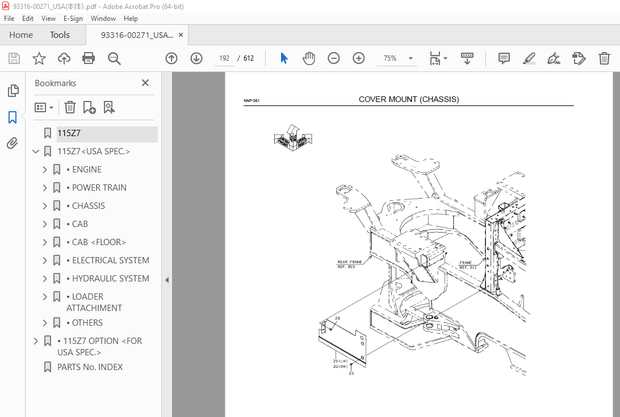The height and width of the screenshot is (417, 620).
Task: Collapse the 115Z7<USA SPEC.> bookmark
Action: (x=36, y=152)
